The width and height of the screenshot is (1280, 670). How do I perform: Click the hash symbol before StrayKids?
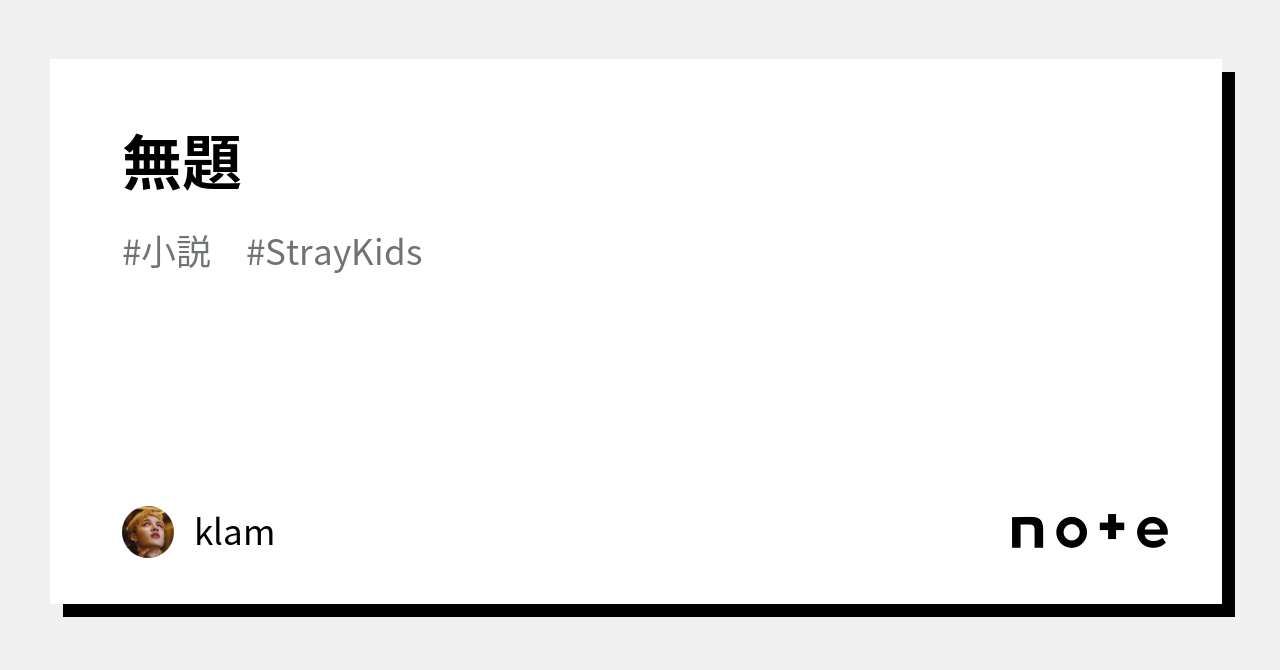click(x=255, y=254)
